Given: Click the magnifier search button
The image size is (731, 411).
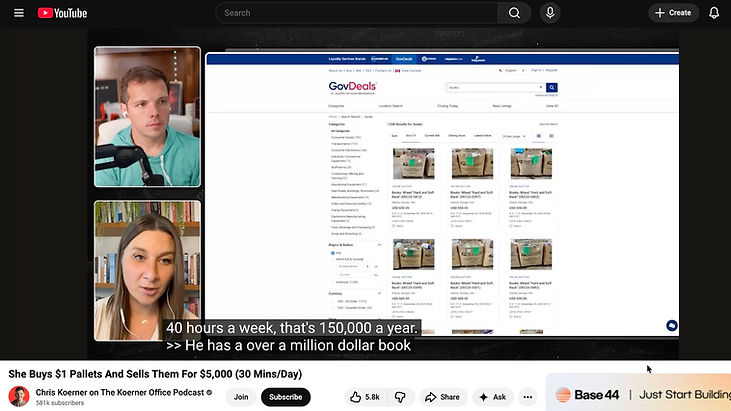Looking at the screenshot, I should [x=514, y=13].
